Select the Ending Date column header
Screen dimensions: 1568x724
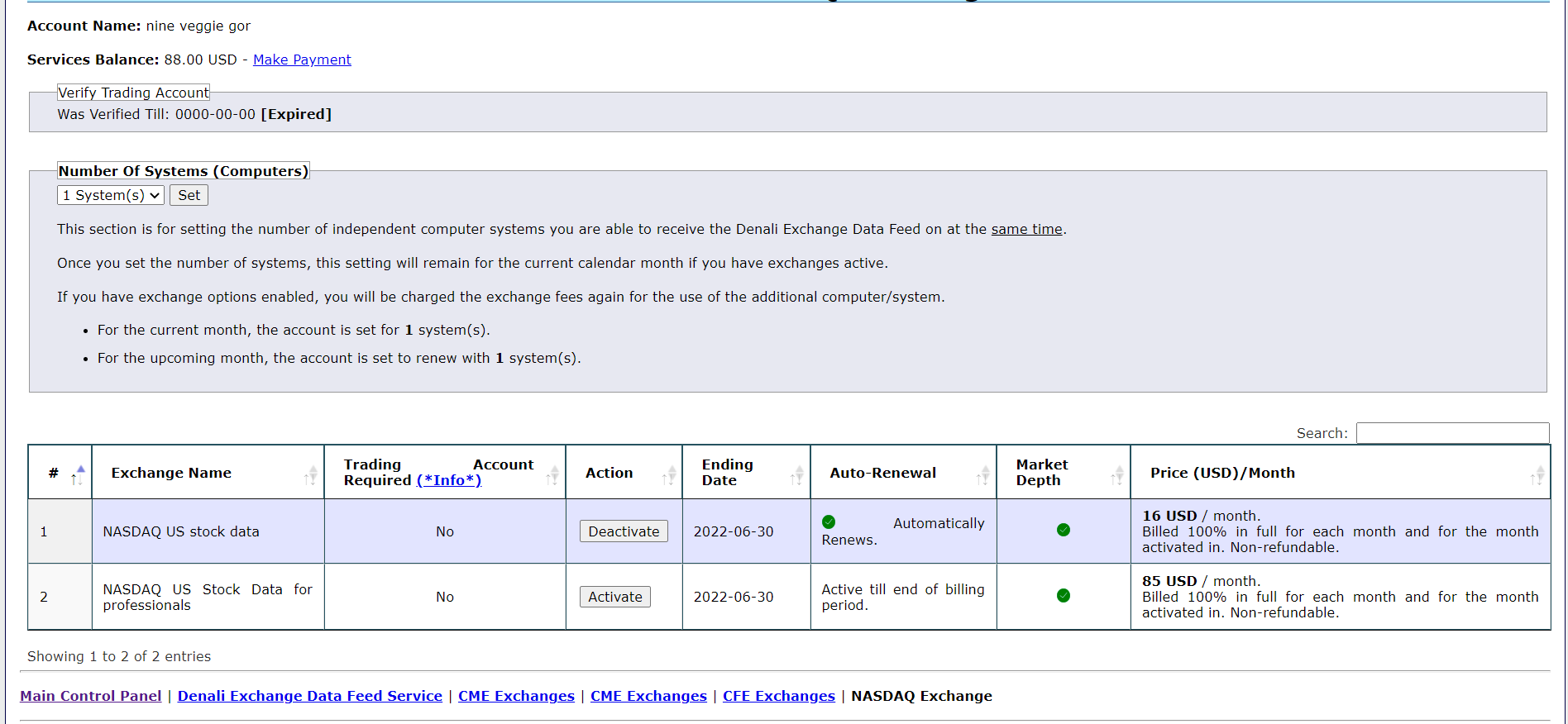746,473
